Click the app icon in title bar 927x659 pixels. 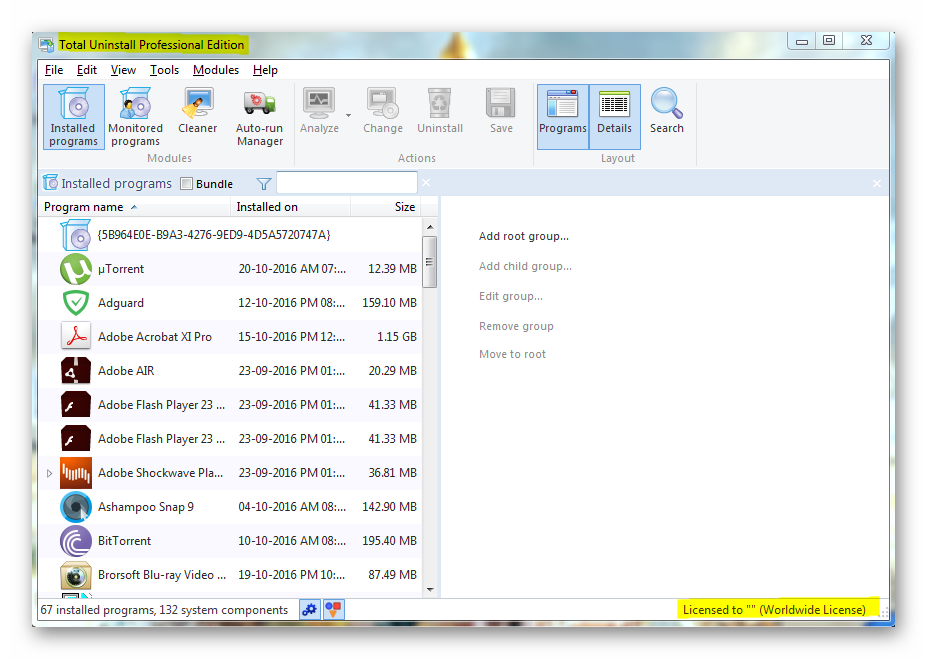[x=46, y=45]
